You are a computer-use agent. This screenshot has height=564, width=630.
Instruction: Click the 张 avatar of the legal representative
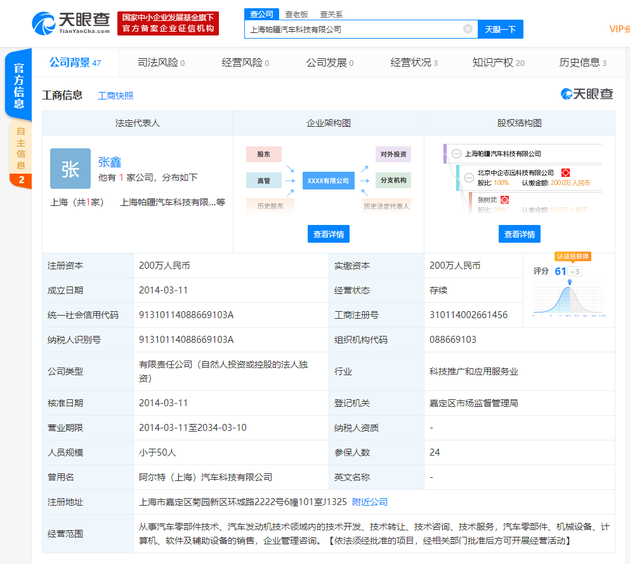70,169
